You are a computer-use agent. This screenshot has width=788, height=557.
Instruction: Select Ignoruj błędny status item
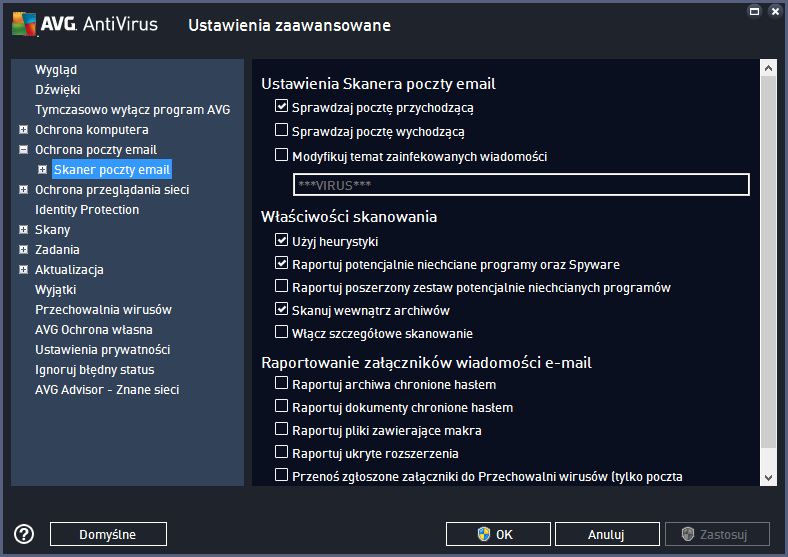click(x=94, y=370)
